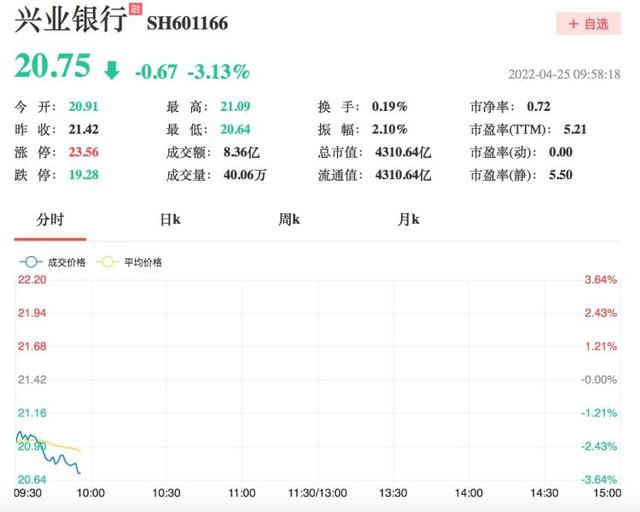
Task: Click the 跌停 value 19.28
Action: [x=84, y=175]
